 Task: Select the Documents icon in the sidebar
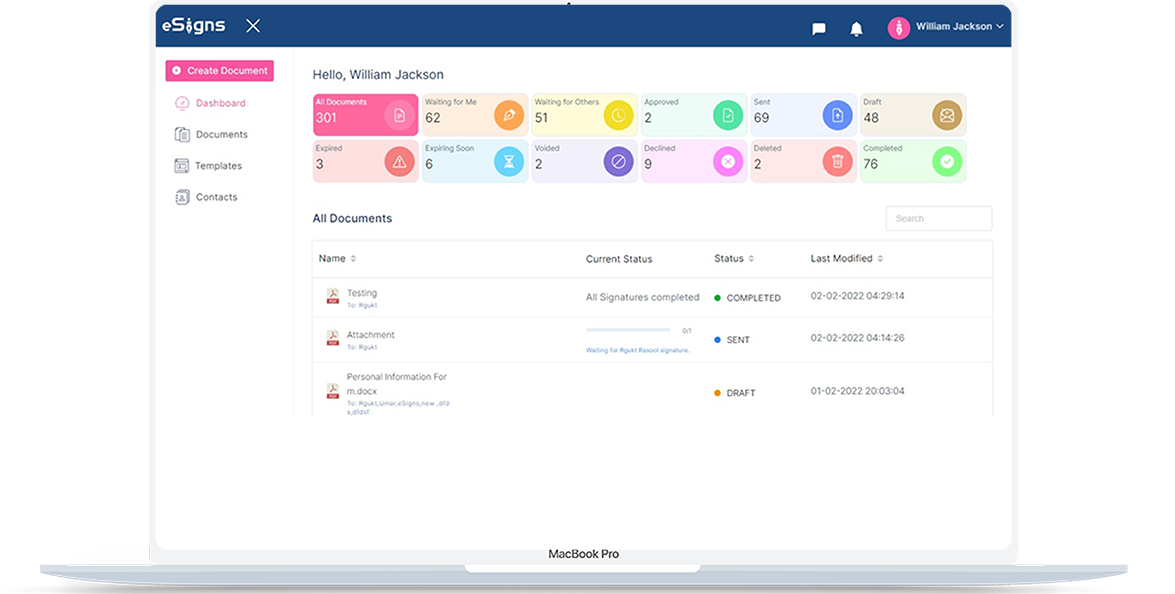[x=182, y=134]
